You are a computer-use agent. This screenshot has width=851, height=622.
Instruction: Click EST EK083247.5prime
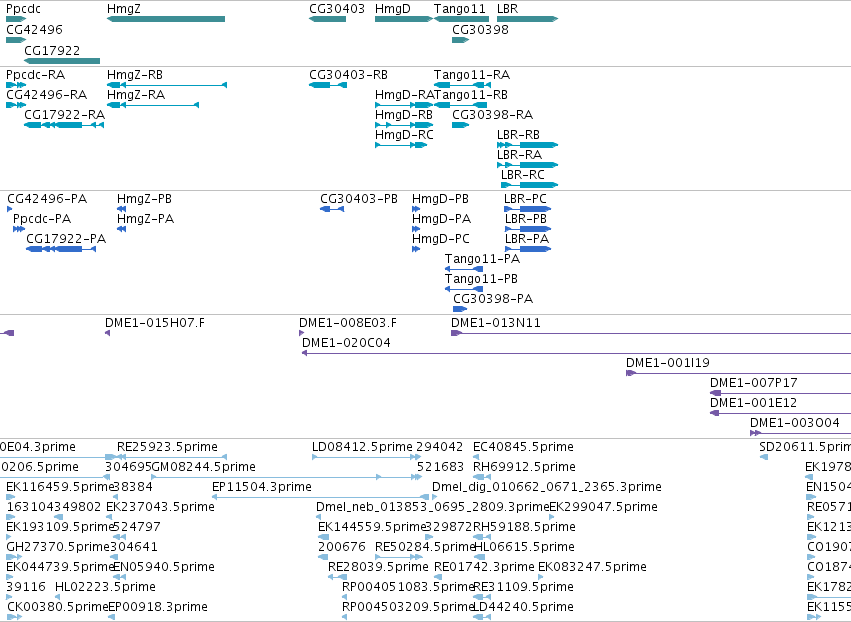click(x=592, y=567)
